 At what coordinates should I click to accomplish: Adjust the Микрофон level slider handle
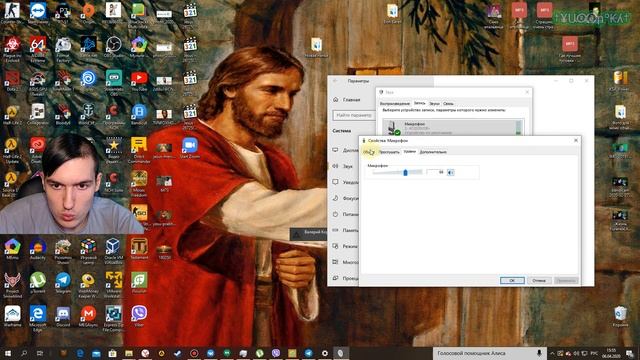point(405,172)
